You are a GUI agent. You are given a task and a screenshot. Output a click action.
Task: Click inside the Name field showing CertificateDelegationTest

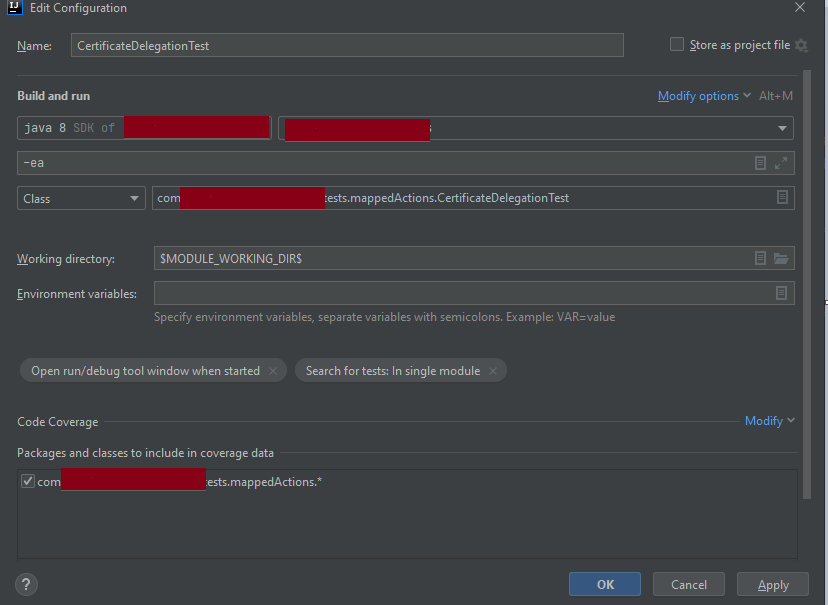coord(345,44)
